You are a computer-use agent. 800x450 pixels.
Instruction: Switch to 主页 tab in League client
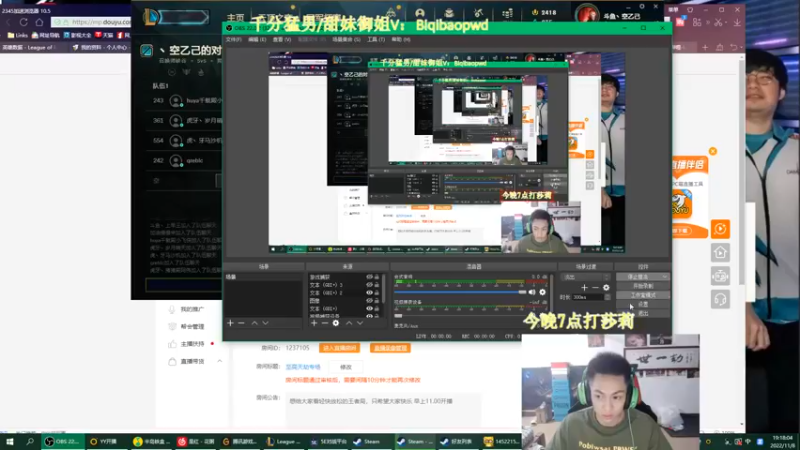tap(235, 18)
